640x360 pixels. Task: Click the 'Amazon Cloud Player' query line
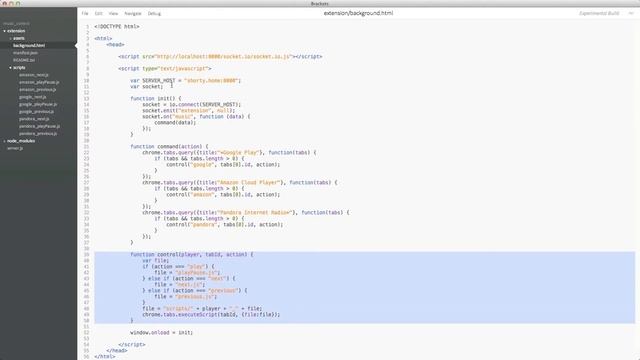[x=240, y=182]
